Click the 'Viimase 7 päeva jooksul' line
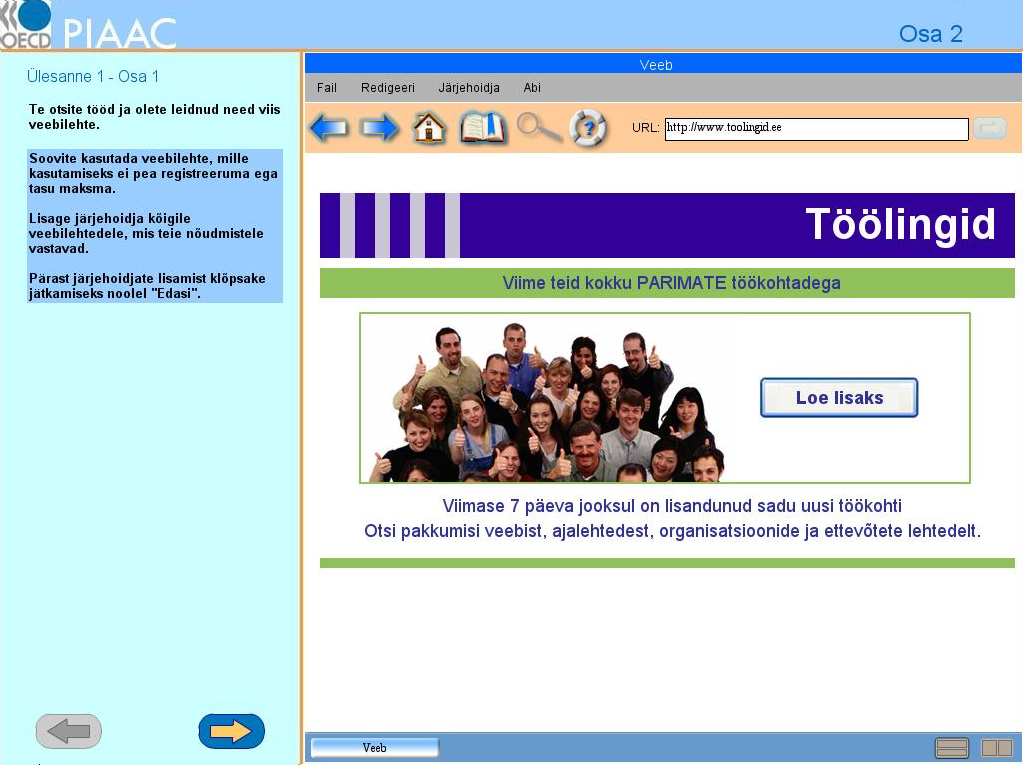The width and height of the screenshot is (1023, 765). coord(672,506)
